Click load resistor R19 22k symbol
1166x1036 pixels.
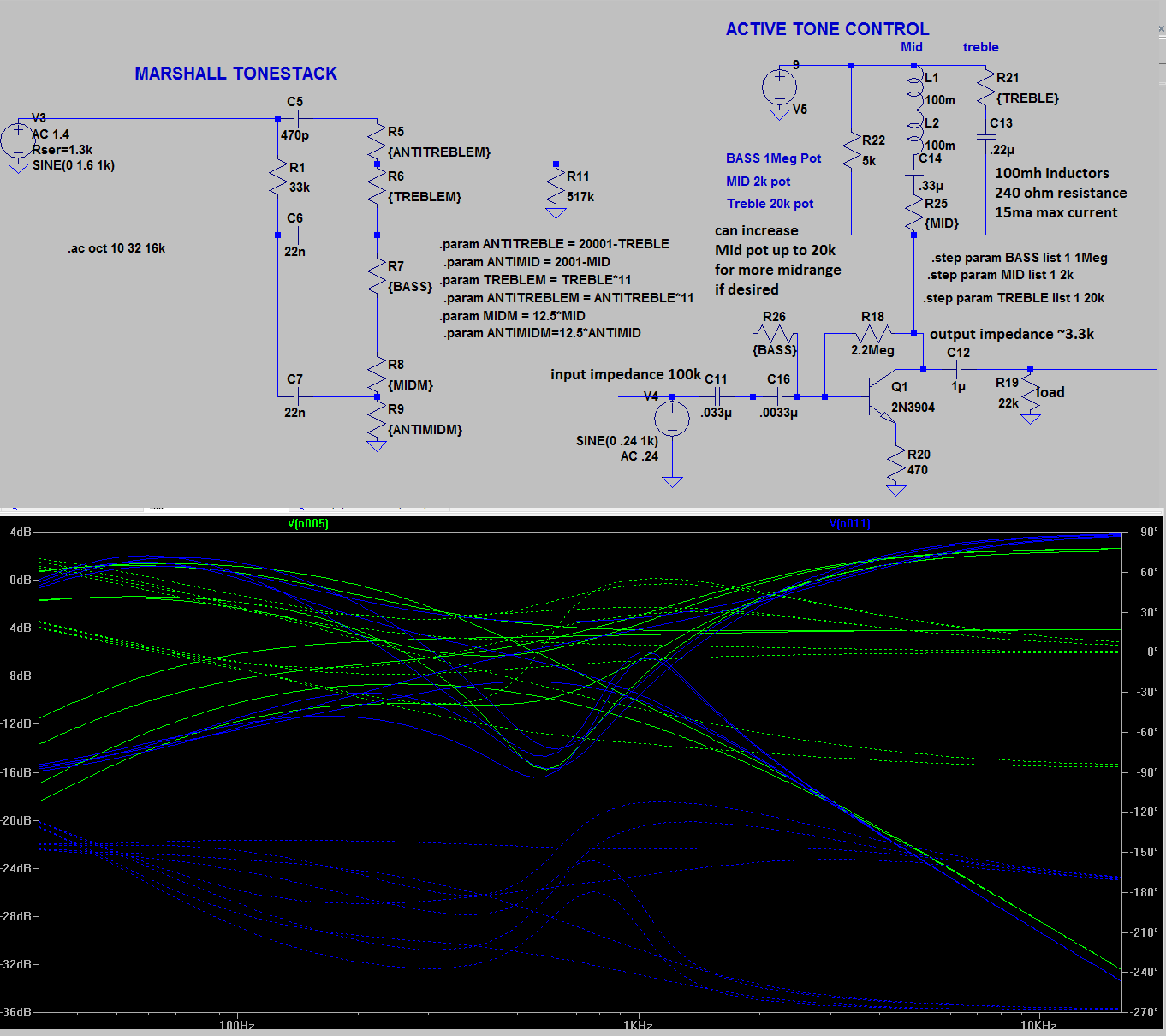click(x=1031, y=391)
